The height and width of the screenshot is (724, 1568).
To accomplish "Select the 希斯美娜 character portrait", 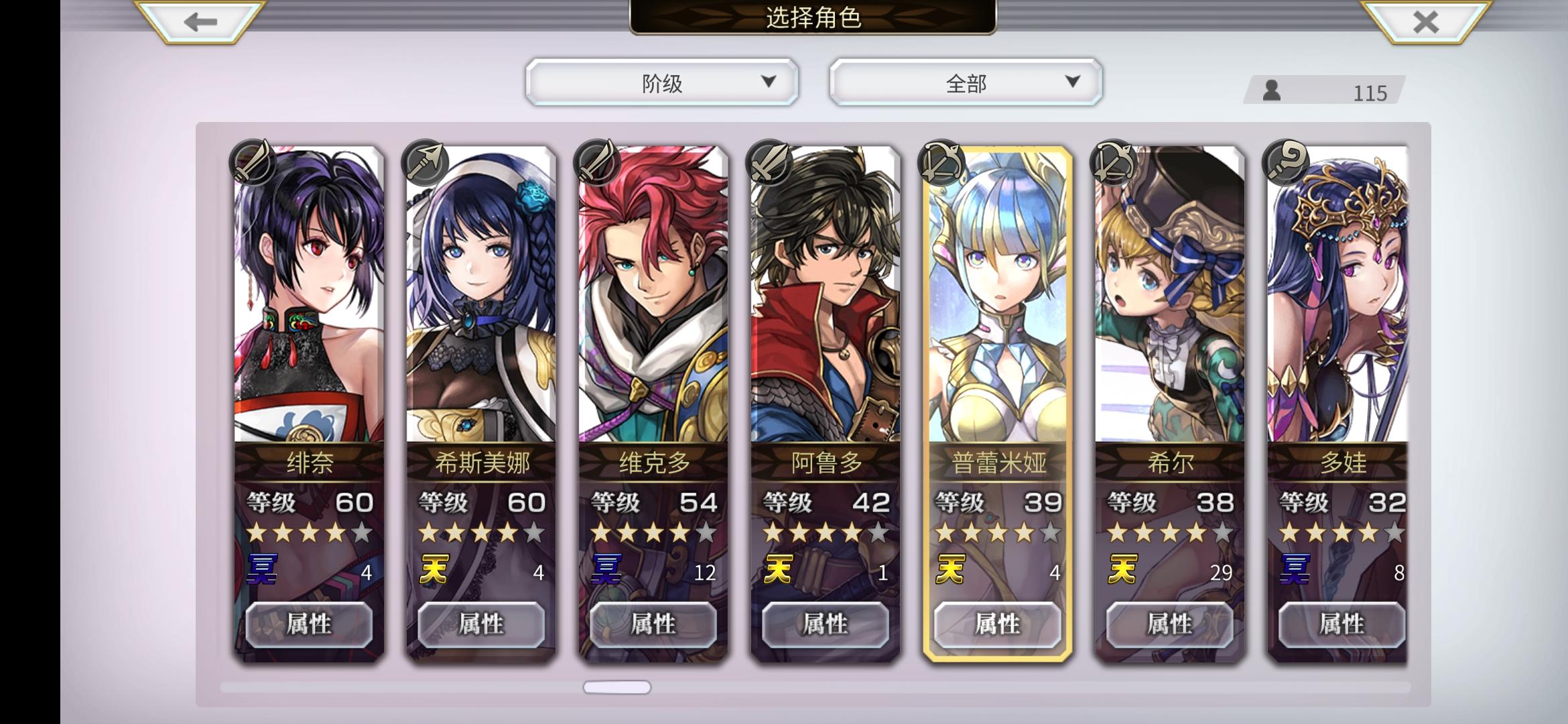I will pyautogui.click(x=481, y=295).
